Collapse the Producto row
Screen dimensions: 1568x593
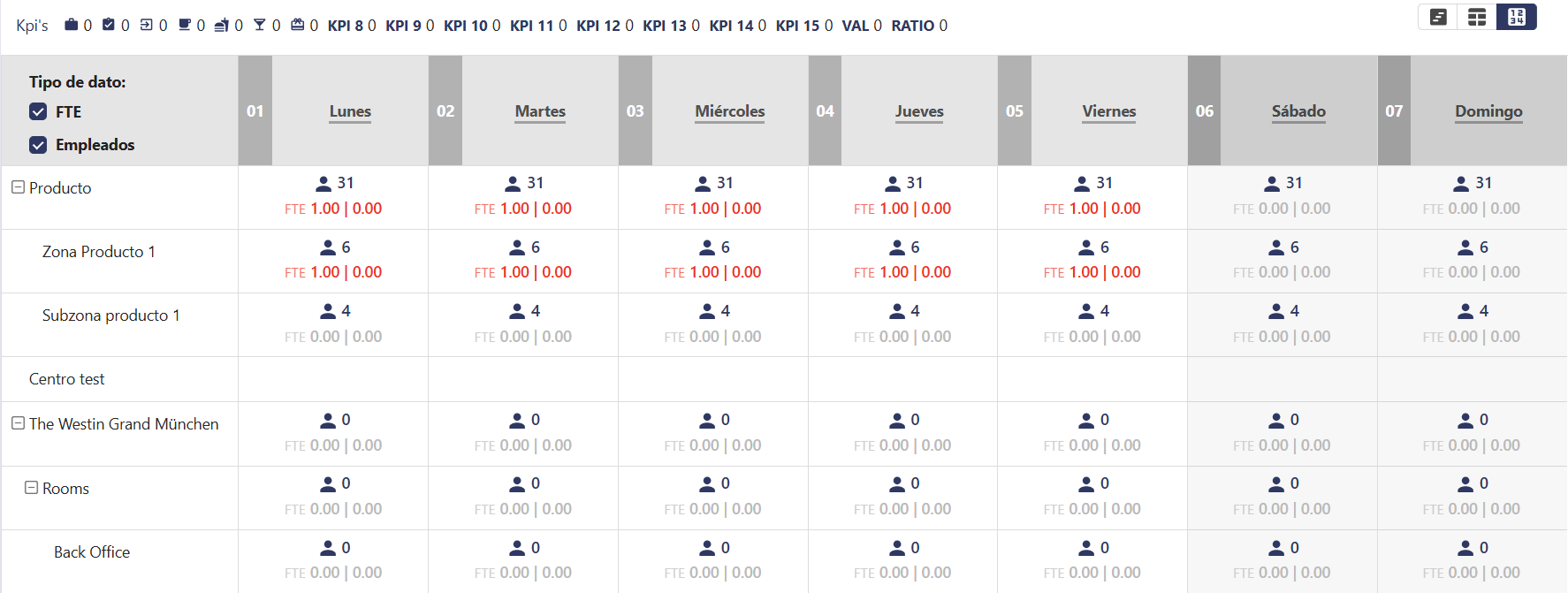point(18,187)
